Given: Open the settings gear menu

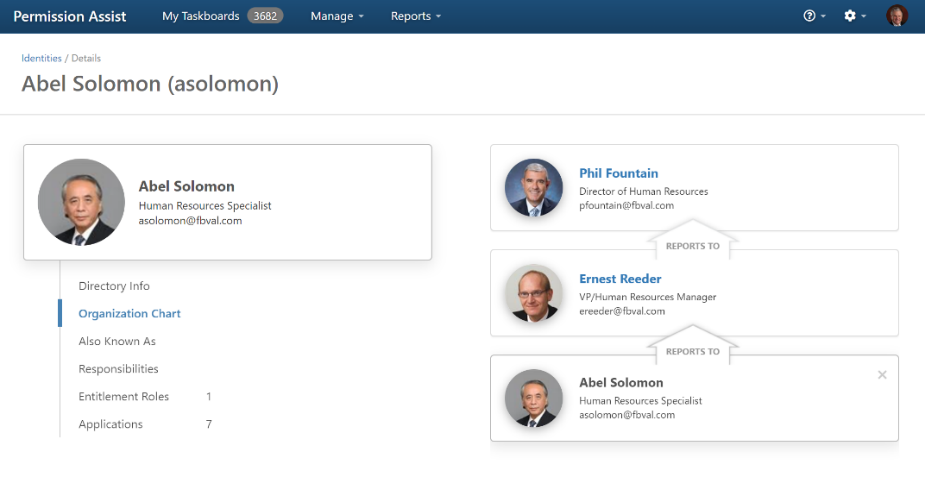Looking at the screenshot, I should pos(854,16).
